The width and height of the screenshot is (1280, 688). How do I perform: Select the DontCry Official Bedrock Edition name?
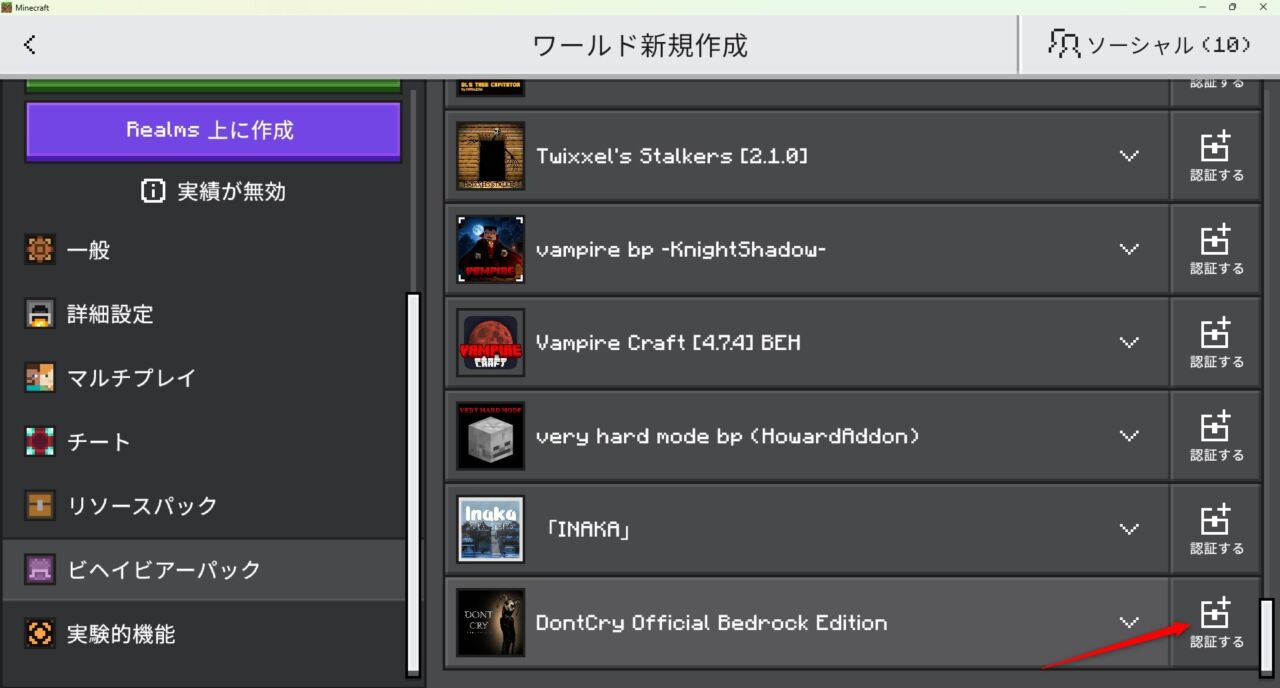click(711, 622)
